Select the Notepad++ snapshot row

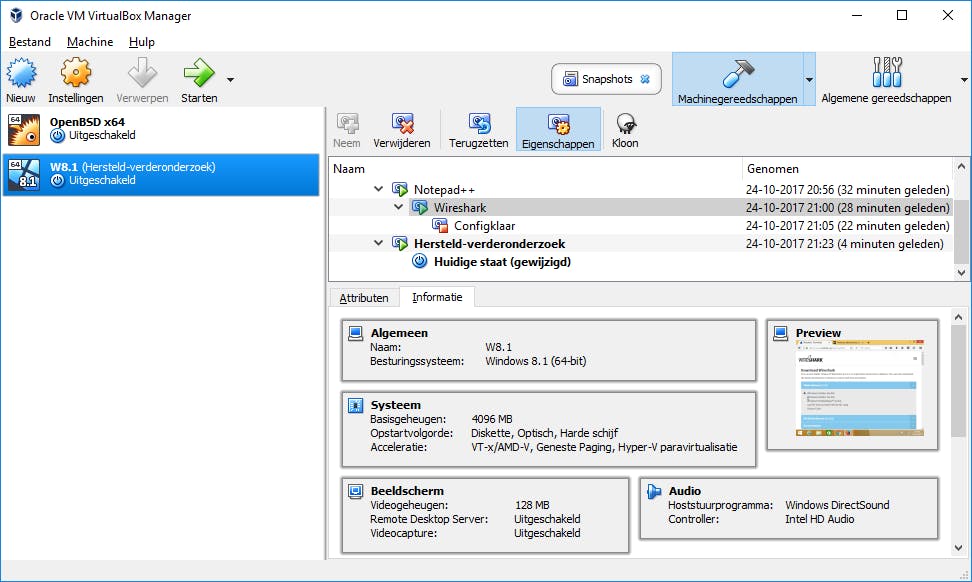pos(641,190)
